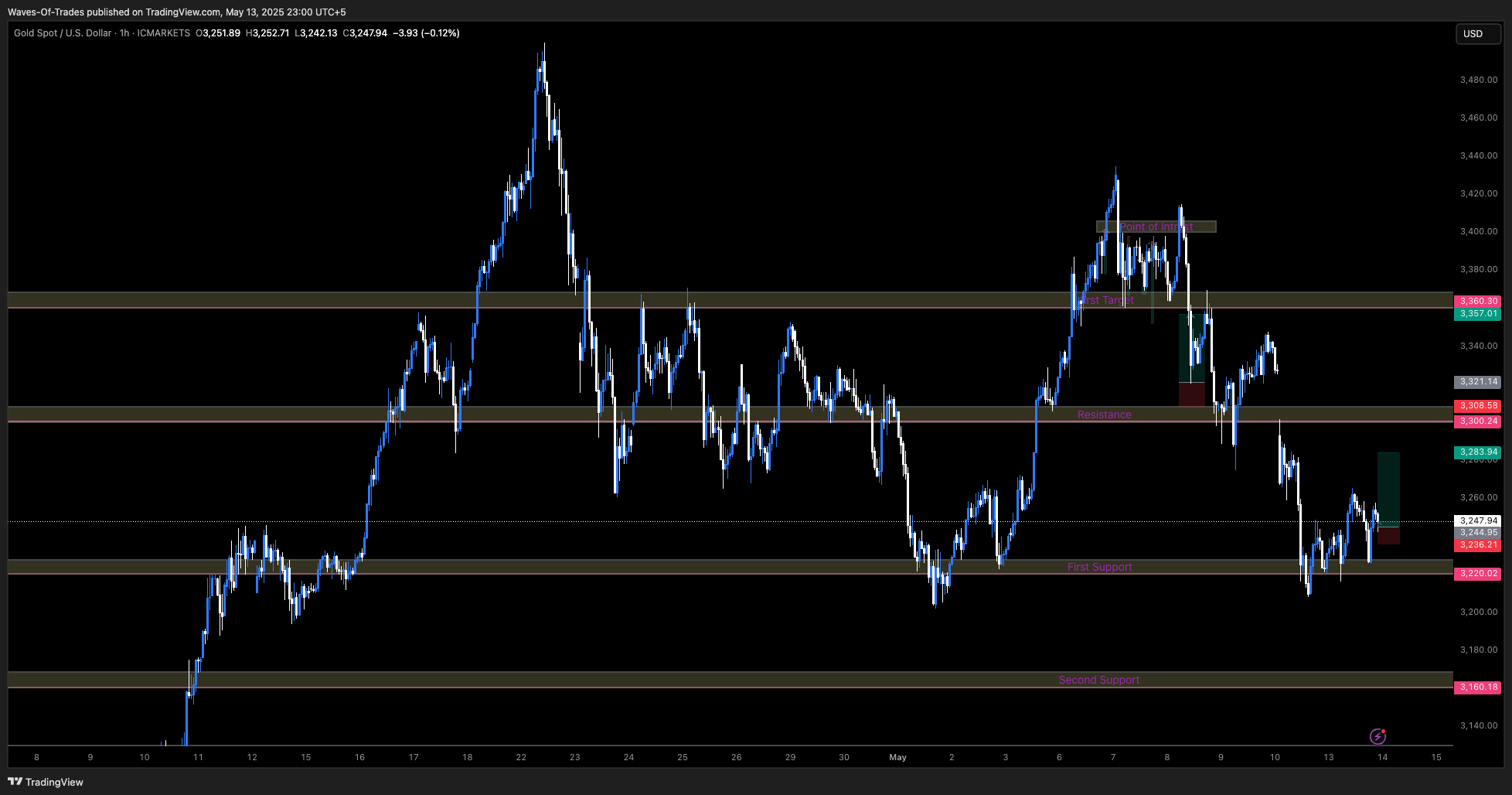
Task: Click the 3,357.01 green price label
Action: tap(1478, 314)
